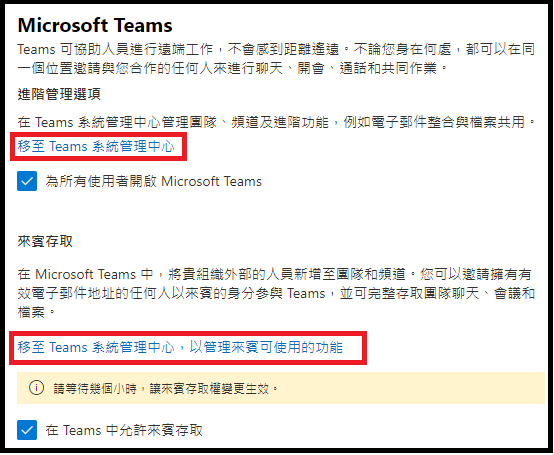
Task: Uncheck the blue checkmark for enabling Microsoft Teams
Action: [27, 181]
